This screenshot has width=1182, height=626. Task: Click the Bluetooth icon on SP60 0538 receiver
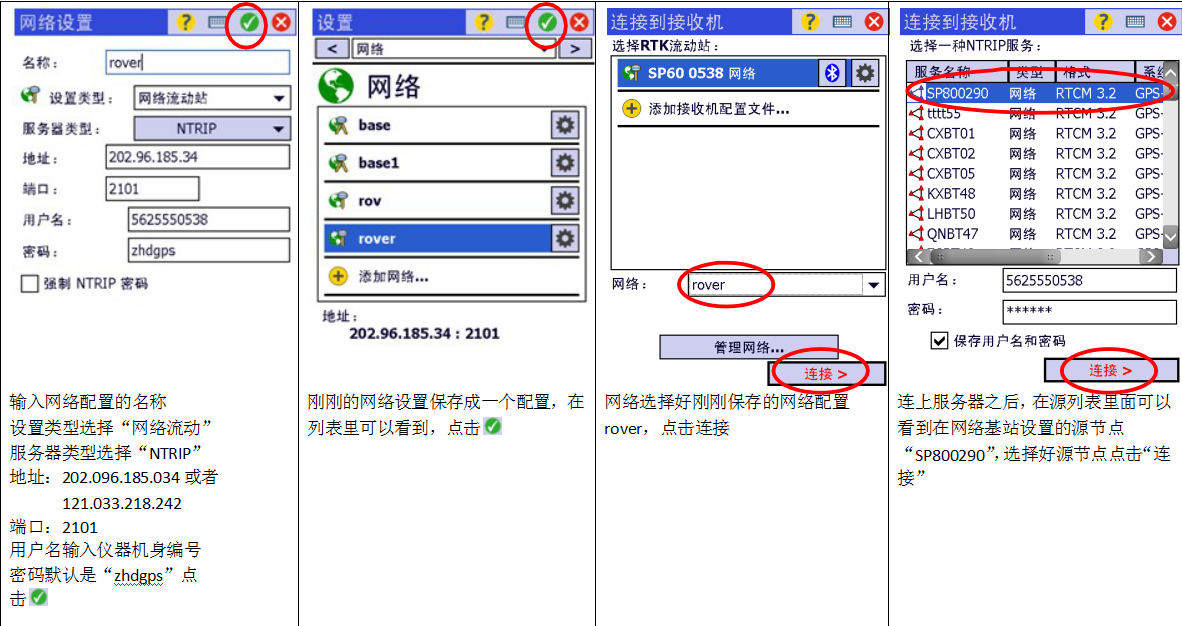click(831, 73)
